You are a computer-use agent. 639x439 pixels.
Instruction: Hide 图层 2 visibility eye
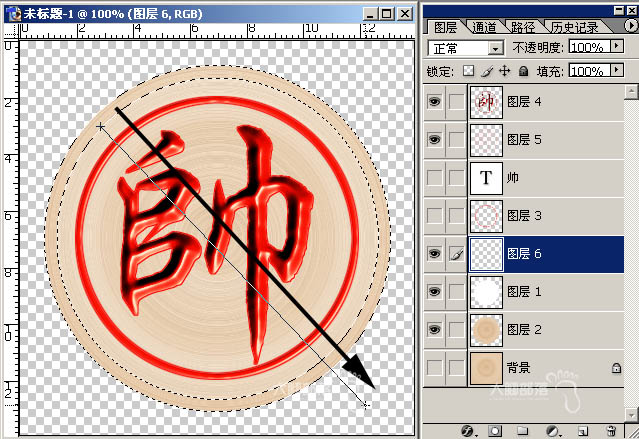coord(434,329)
